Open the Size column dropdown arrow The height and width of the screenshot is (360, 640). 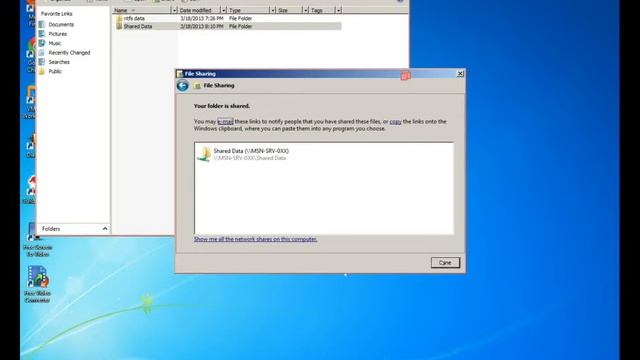(305, 10)
